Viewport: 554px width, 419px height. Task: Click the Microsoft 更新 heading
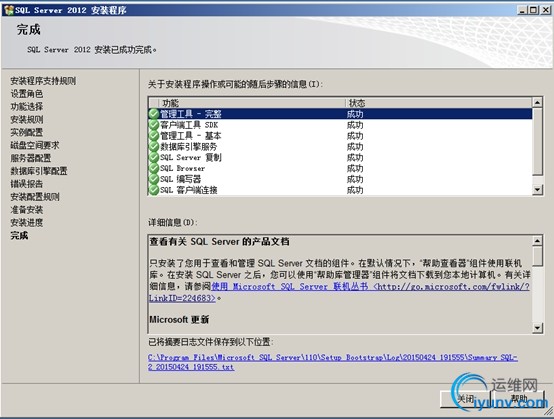click(179, 319)
